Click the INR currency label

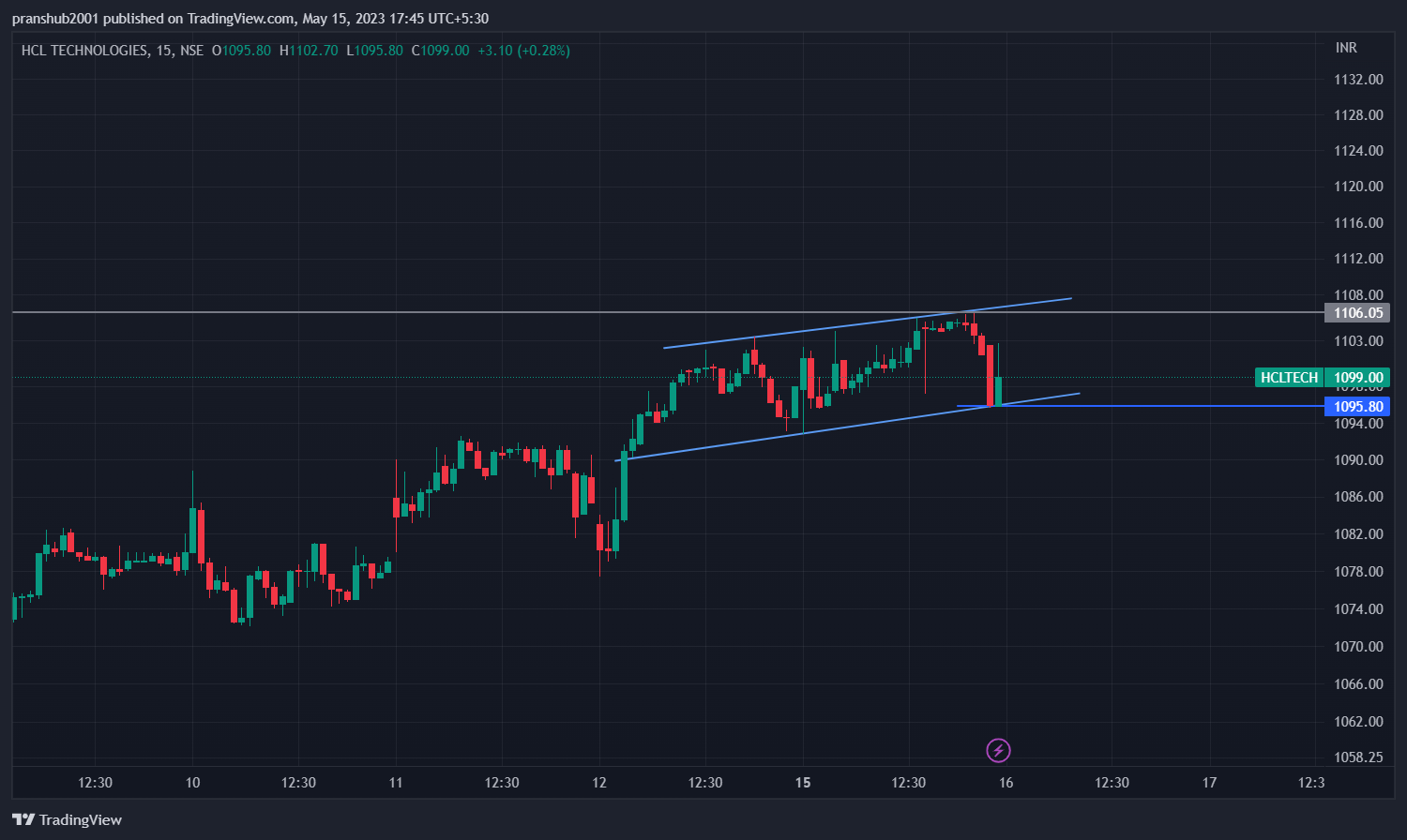(x=1346, y=47)
